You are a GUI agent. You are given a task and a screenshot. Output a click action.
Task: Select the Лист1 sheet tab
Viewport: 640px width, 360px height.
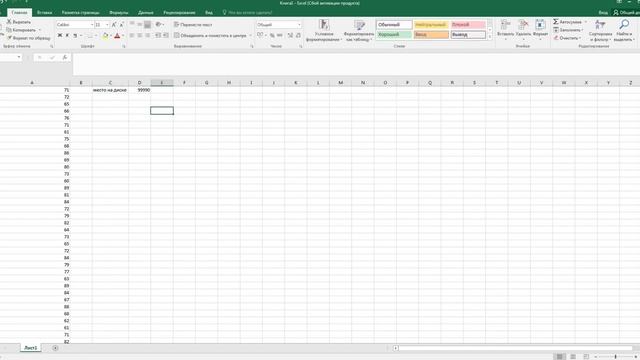point(31,348)
